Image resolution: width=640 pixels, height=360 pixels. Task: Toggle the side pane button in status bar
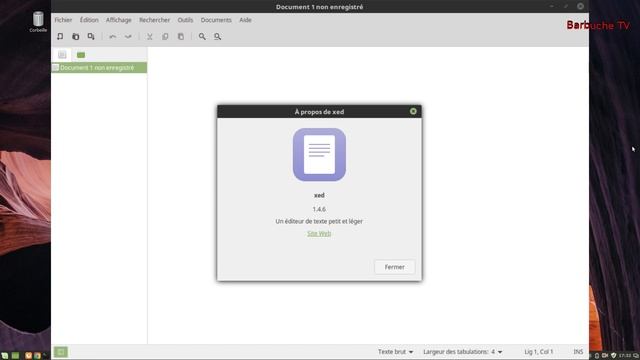[x=61, y=352]
